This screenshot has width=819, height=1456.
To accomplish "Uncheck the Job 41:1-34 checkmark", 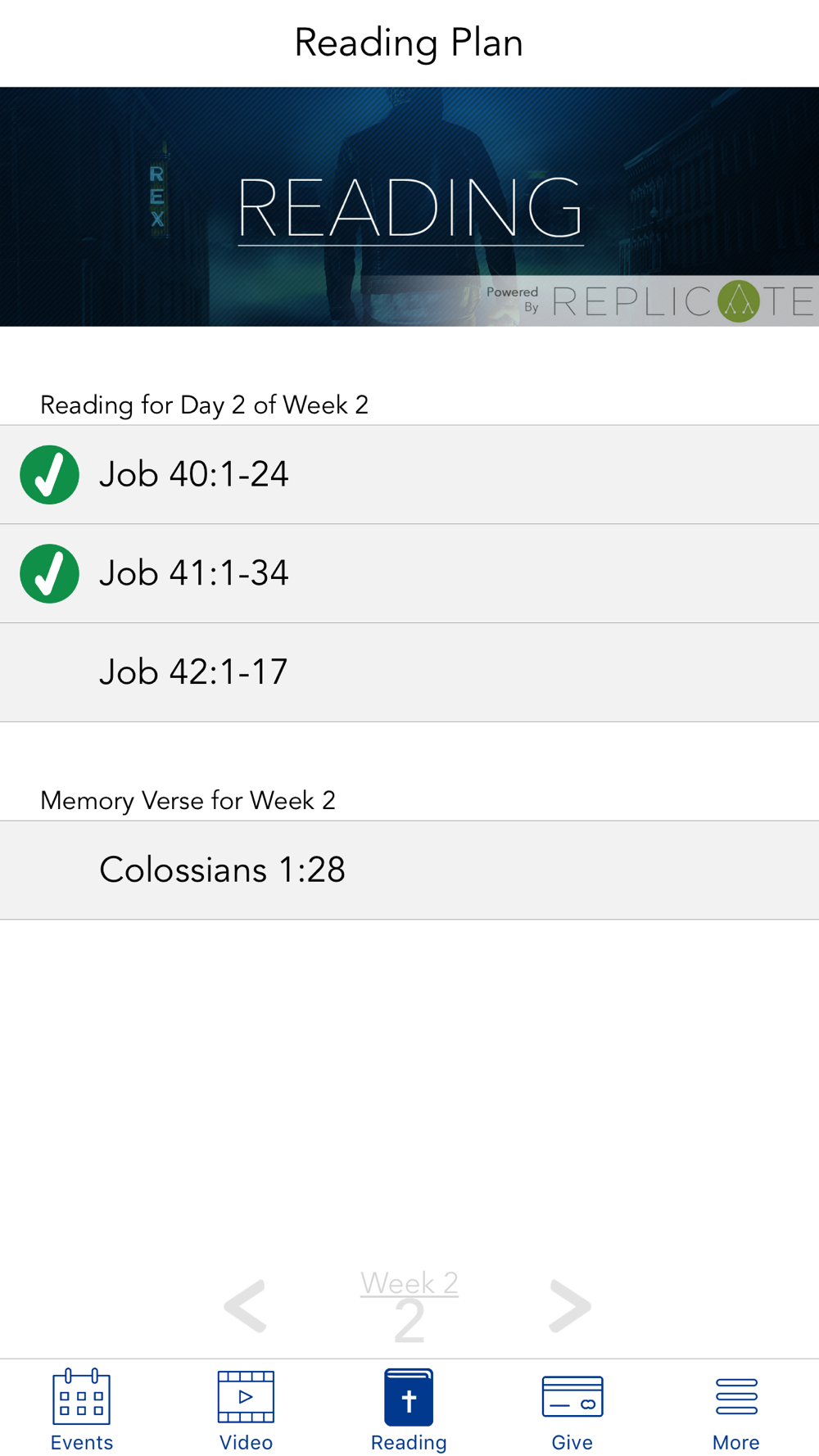I will (50, 574).
